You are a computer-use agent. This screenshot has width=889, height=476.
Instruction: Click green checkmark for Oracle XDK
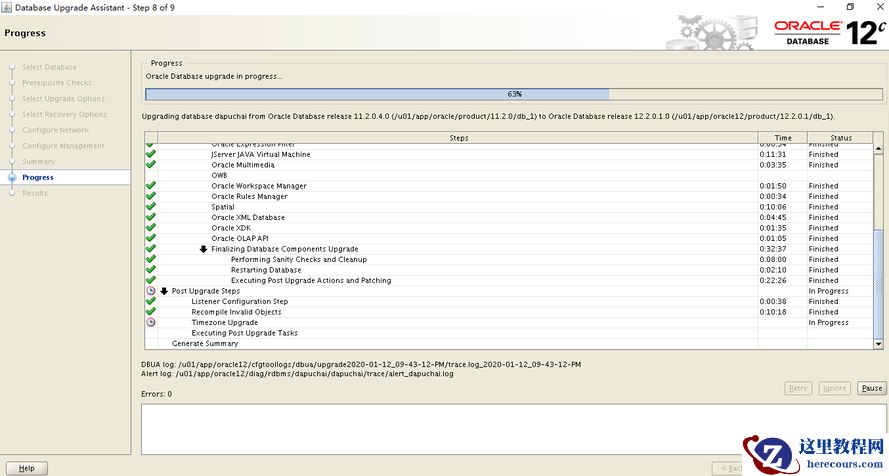[x=150, y=227]
